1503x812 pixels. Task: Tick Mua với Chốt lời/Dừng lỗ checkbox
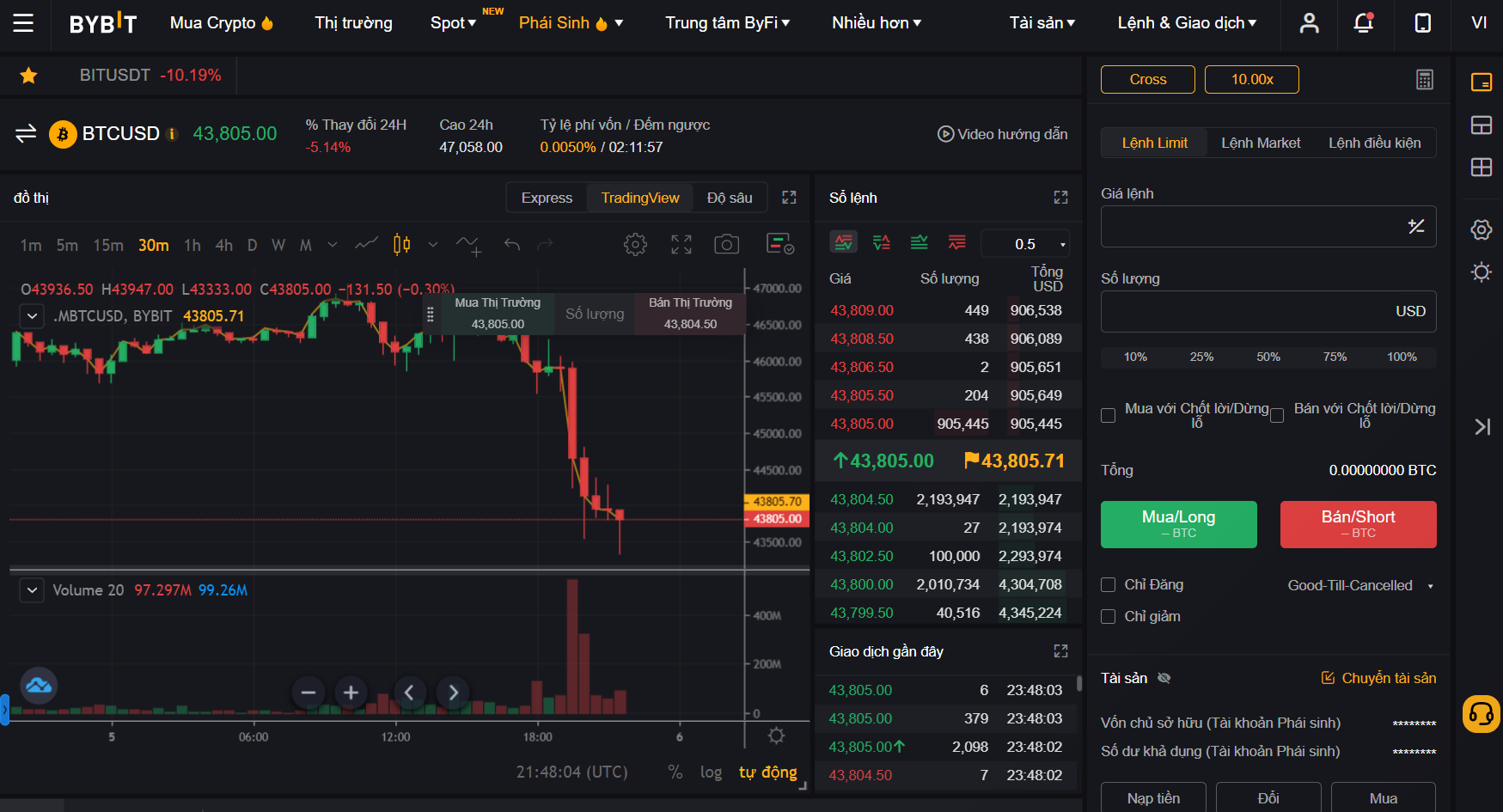1109,416
